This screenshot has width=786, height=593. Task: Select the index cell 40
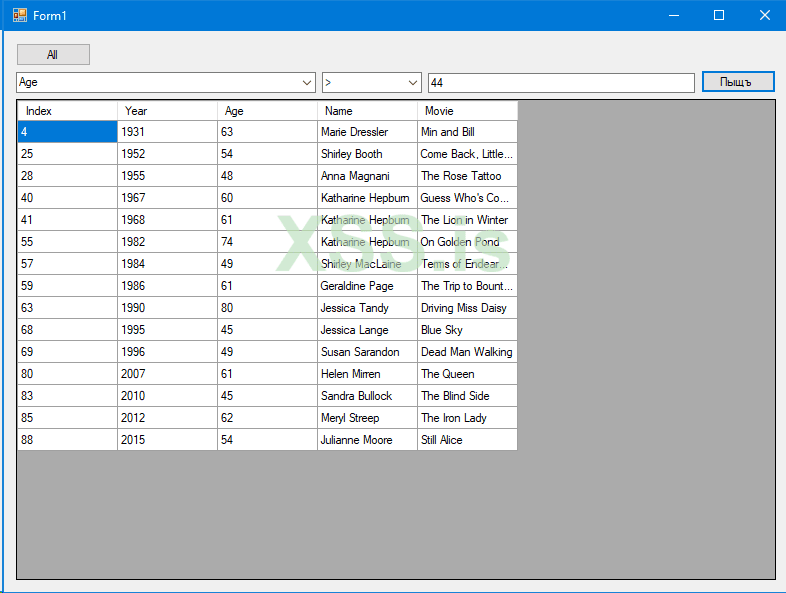(x=68, y=198)
